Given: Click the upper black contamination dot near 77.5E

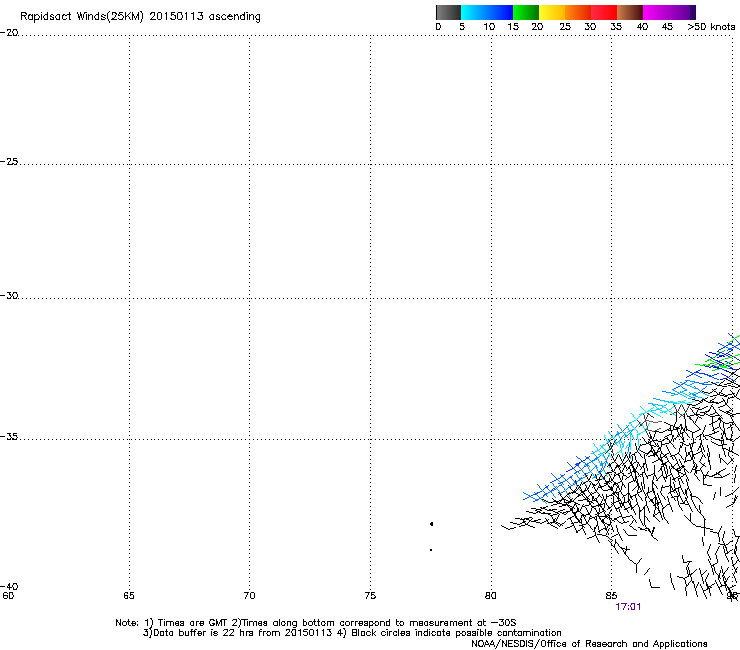Looking at the screenshot, I should (x=431, y=524).
